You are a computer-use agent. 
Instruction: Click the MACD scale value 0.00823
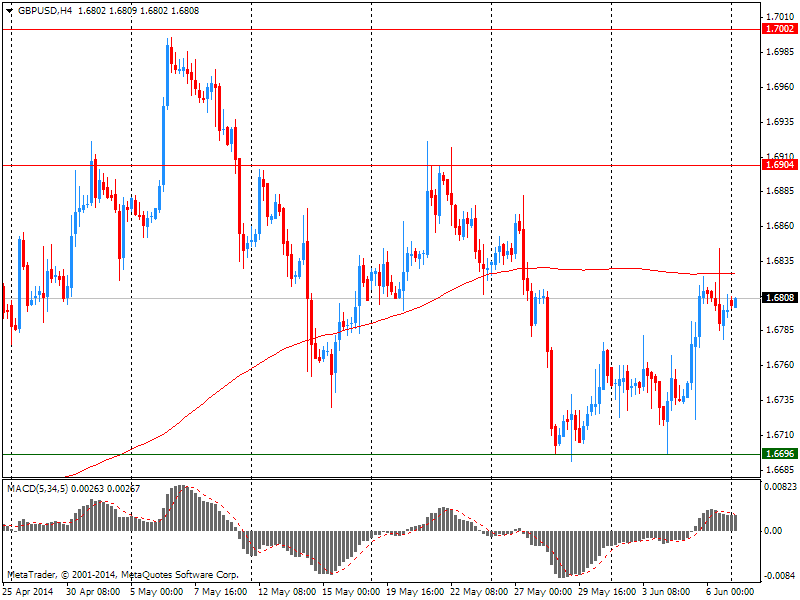click(780, 487)
